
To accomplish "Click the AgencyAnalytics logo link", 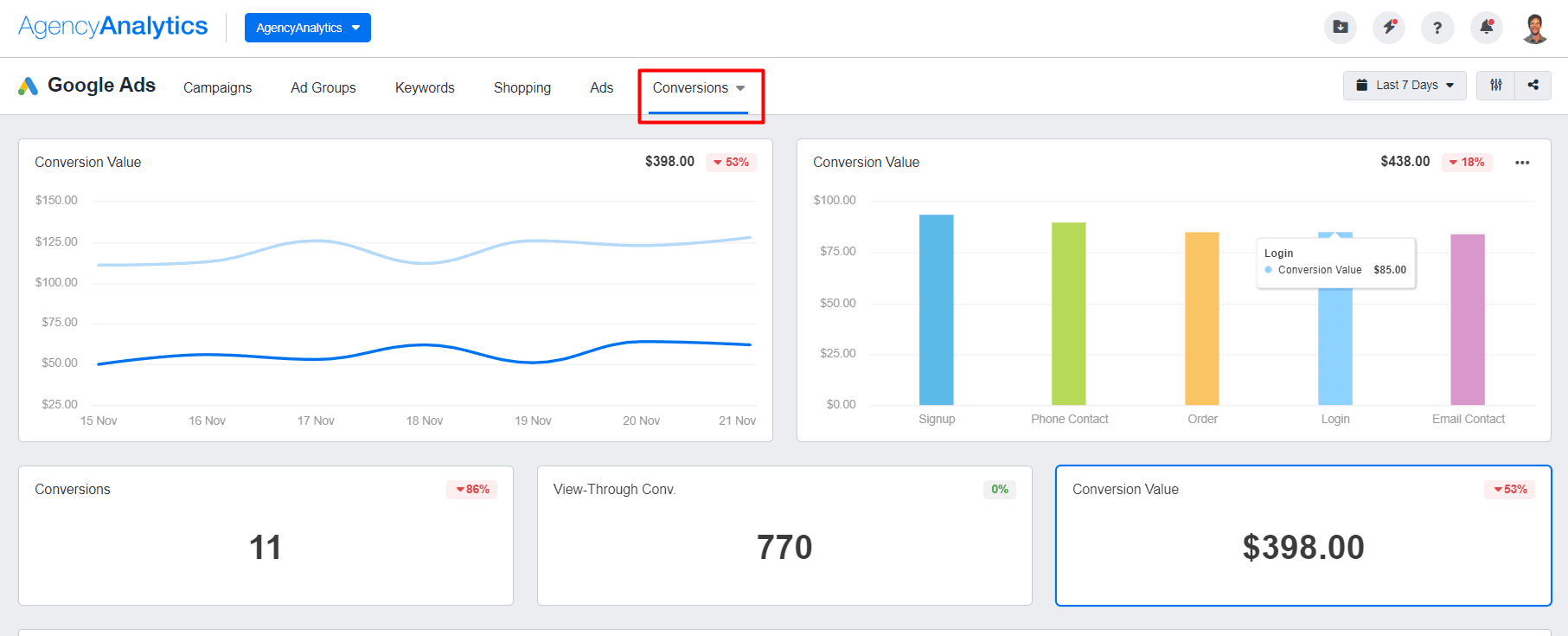I will (112, 27).
